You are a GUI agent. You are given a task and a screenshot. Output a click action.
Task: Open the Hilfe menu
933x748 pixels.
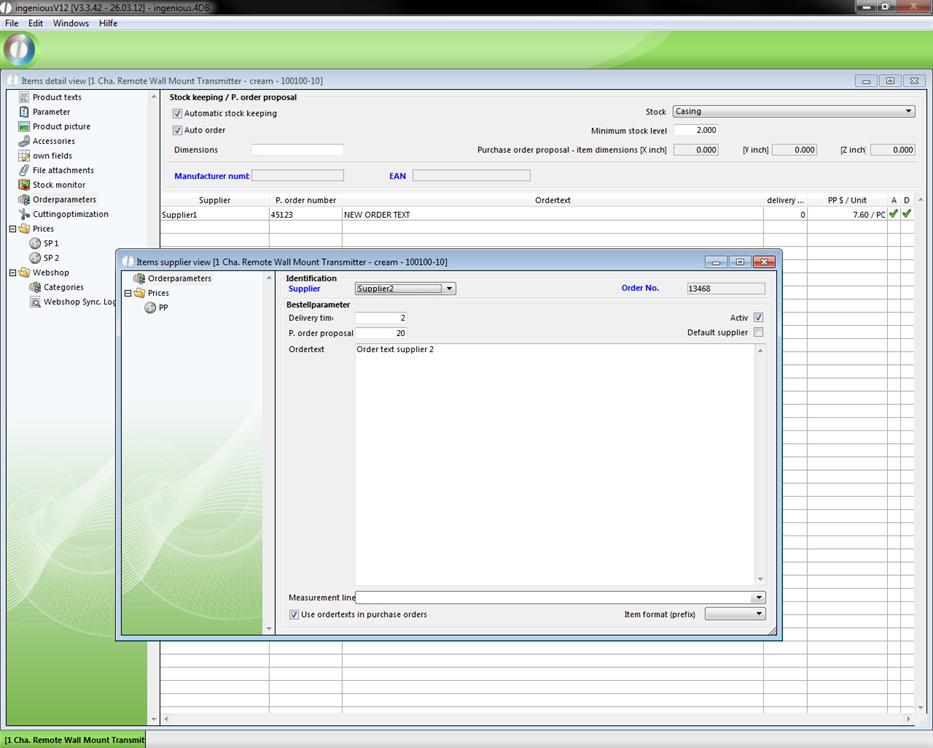(x=108, y=23)
